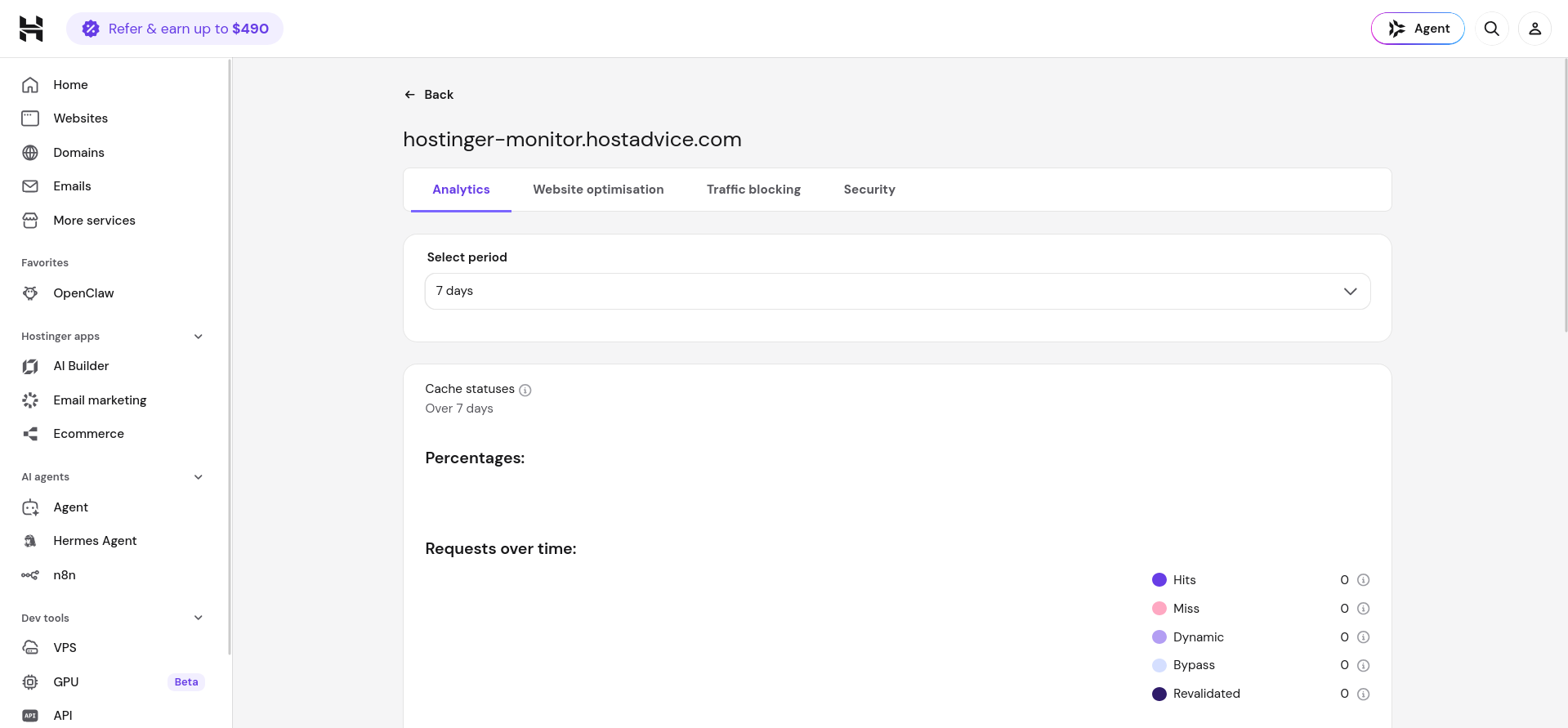
Task: Click the Bypass legend color dot
Action: click(1159, 666)
